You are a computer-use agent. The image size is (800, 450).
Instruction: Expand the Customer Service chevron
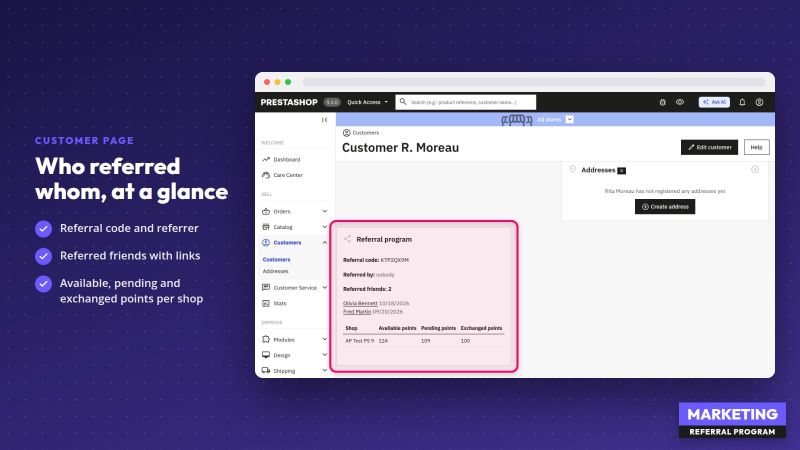(x=324, y=288)
